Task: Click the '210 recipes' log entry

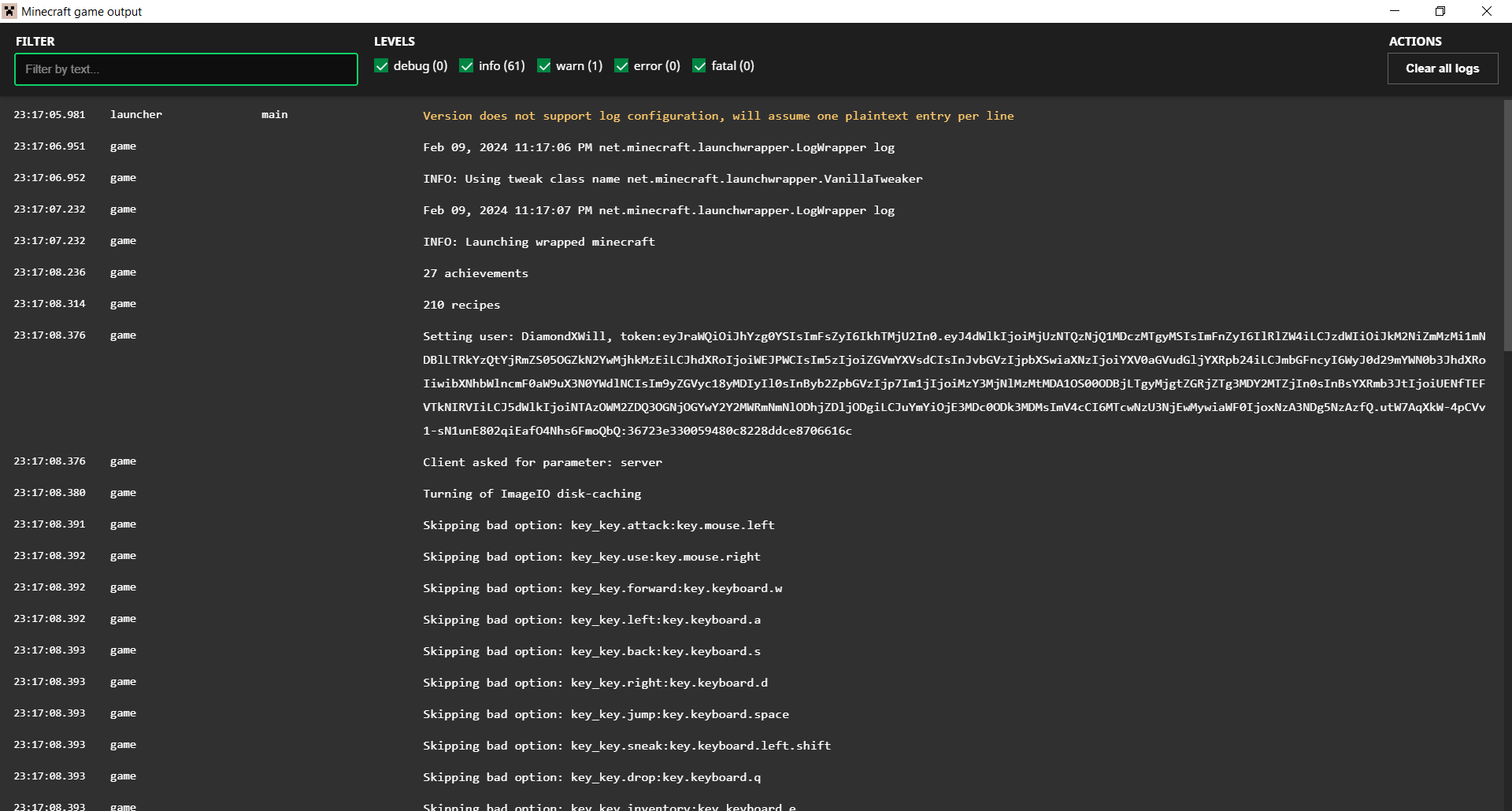Action: [461, 305]
